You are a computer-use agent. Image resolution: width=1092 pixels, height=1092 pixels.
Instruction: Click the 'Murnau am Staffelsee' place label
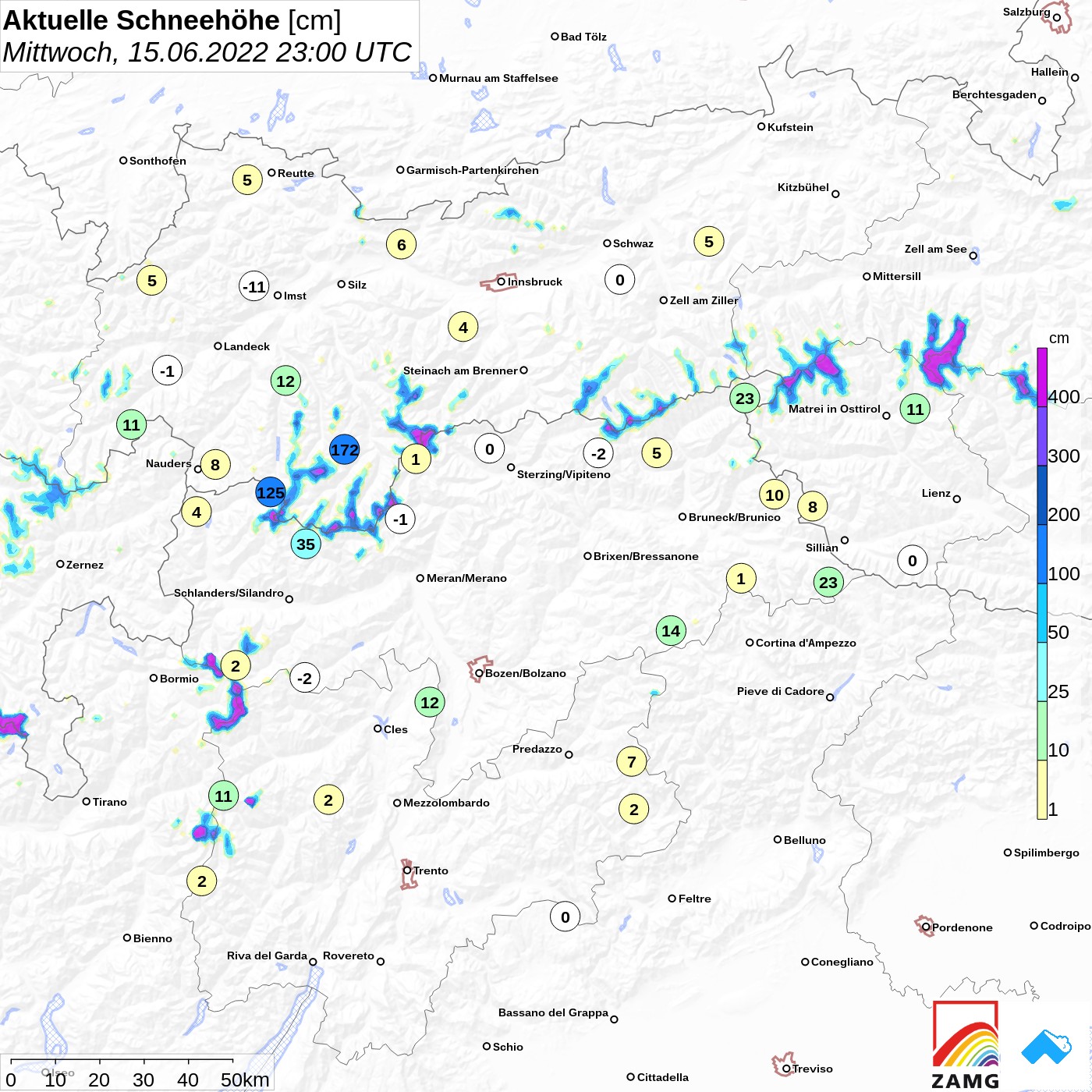tap(498, 78)
